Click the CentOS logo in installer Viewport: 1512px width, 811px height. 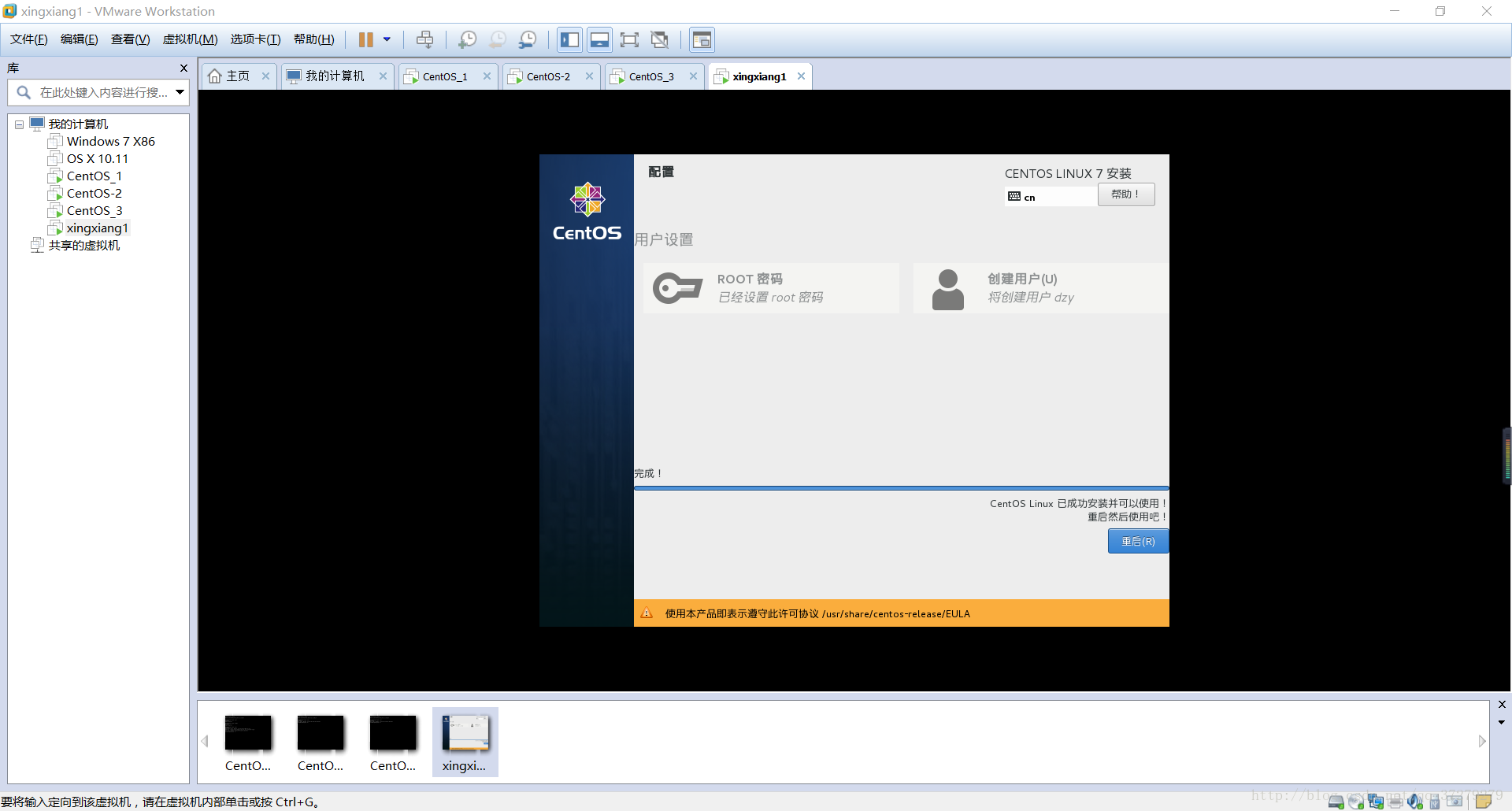tap(587, 213)
